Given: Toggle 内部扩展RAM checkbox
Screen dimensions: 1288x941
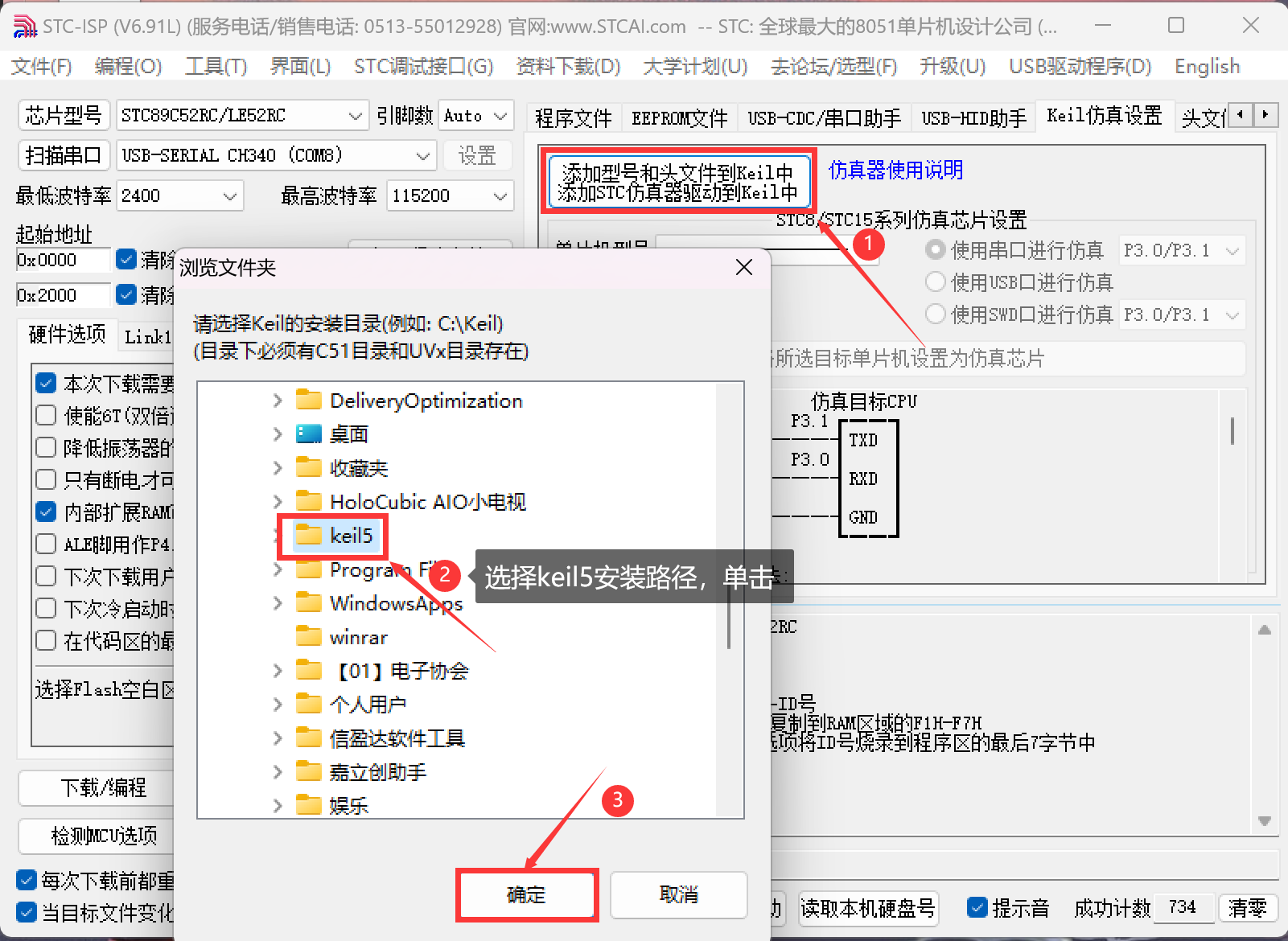Looking at the screenshot, I should pos(46,512).
